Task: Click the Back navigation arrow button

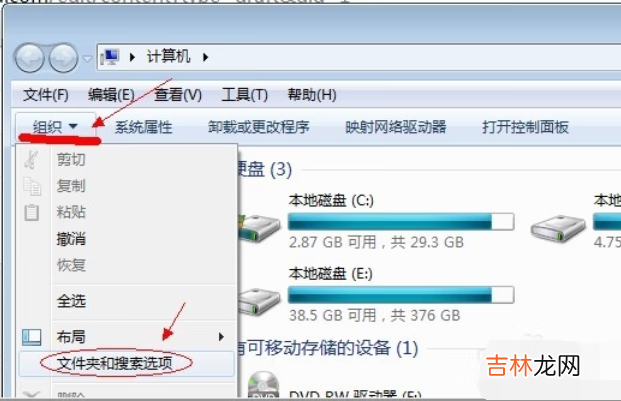Action: pos(29,58)
